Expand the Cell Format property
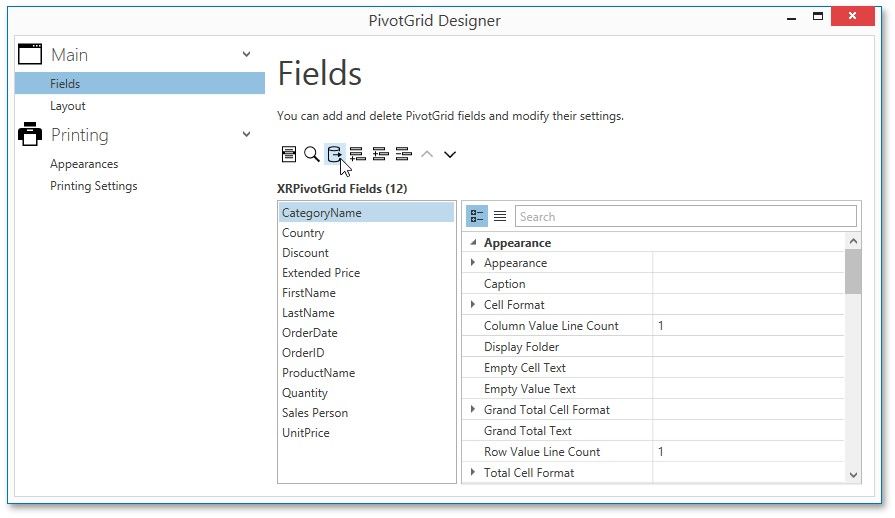Screen dimensions: 895x518 click(x=472, y=305)
